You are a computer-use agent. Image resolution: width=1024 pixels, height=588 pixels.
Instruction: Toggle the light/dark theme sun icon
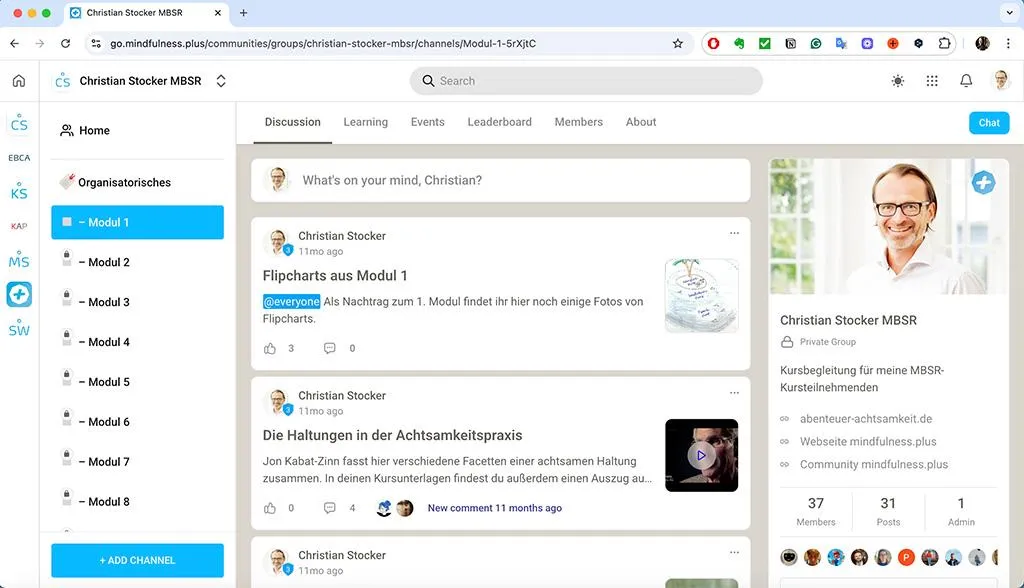[898, 81]
